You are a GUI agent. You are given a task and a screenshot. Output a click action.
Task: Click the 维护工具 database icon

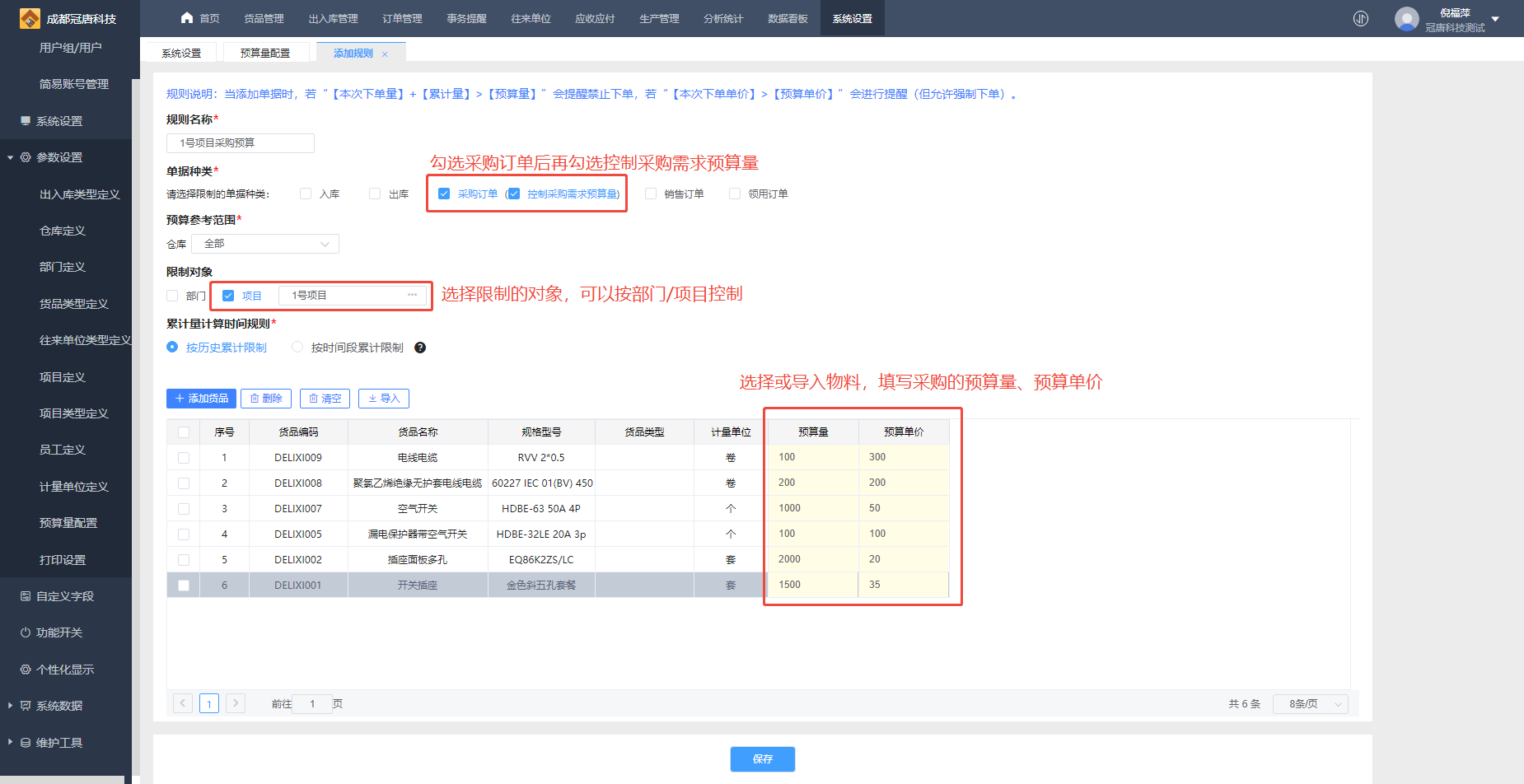pos(26,743)
